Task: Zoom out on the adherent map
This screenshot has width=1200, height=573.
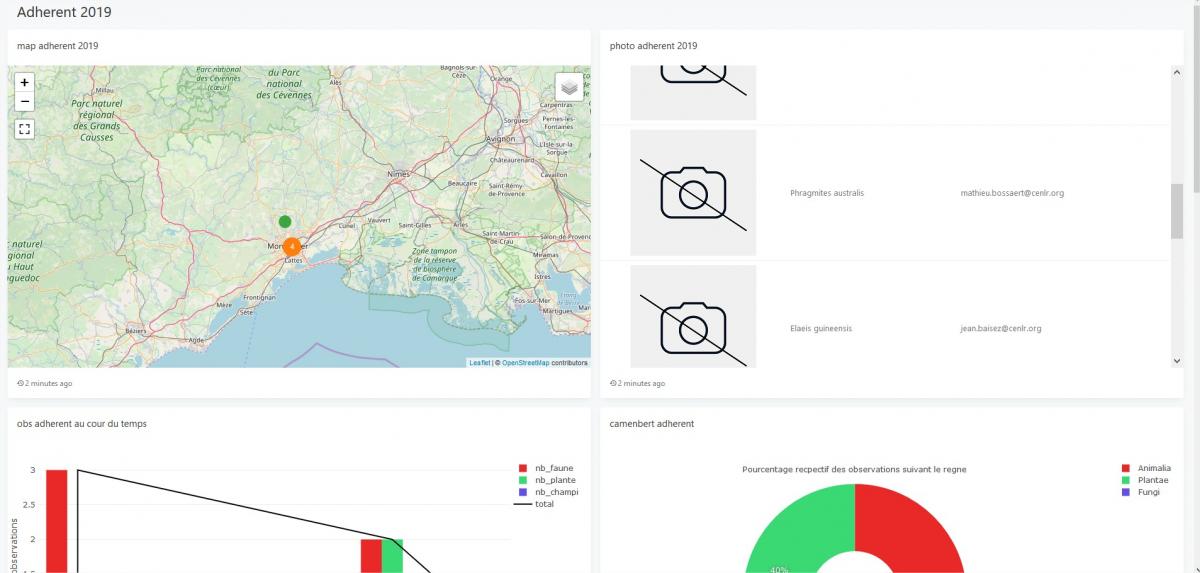Action: pos(25,102)
